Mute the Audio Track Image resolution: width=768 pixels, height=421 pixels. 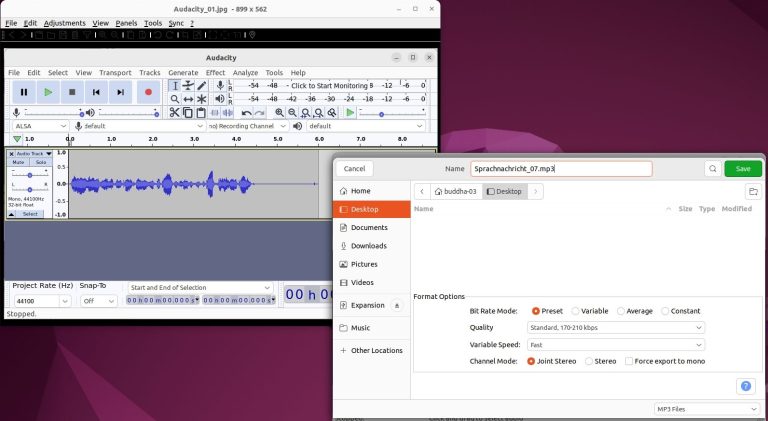(x=19, y=162)
